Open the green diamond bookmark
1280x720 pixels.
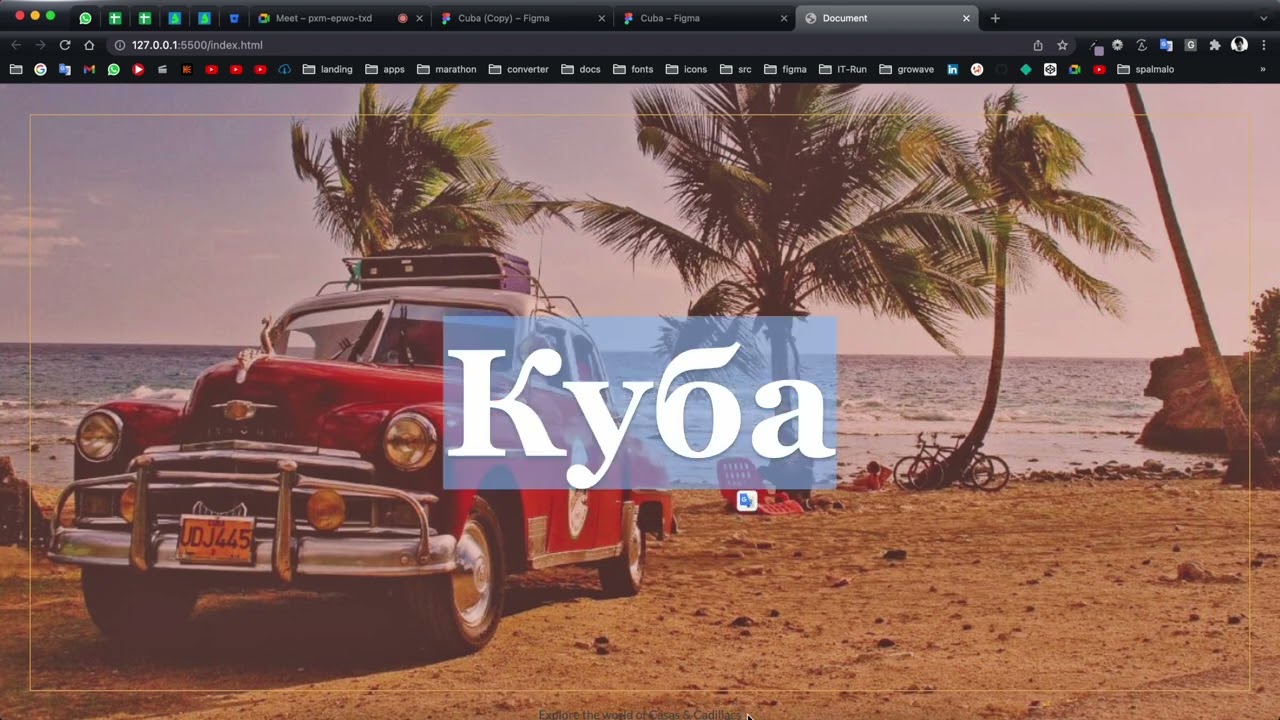(1026, 69)
